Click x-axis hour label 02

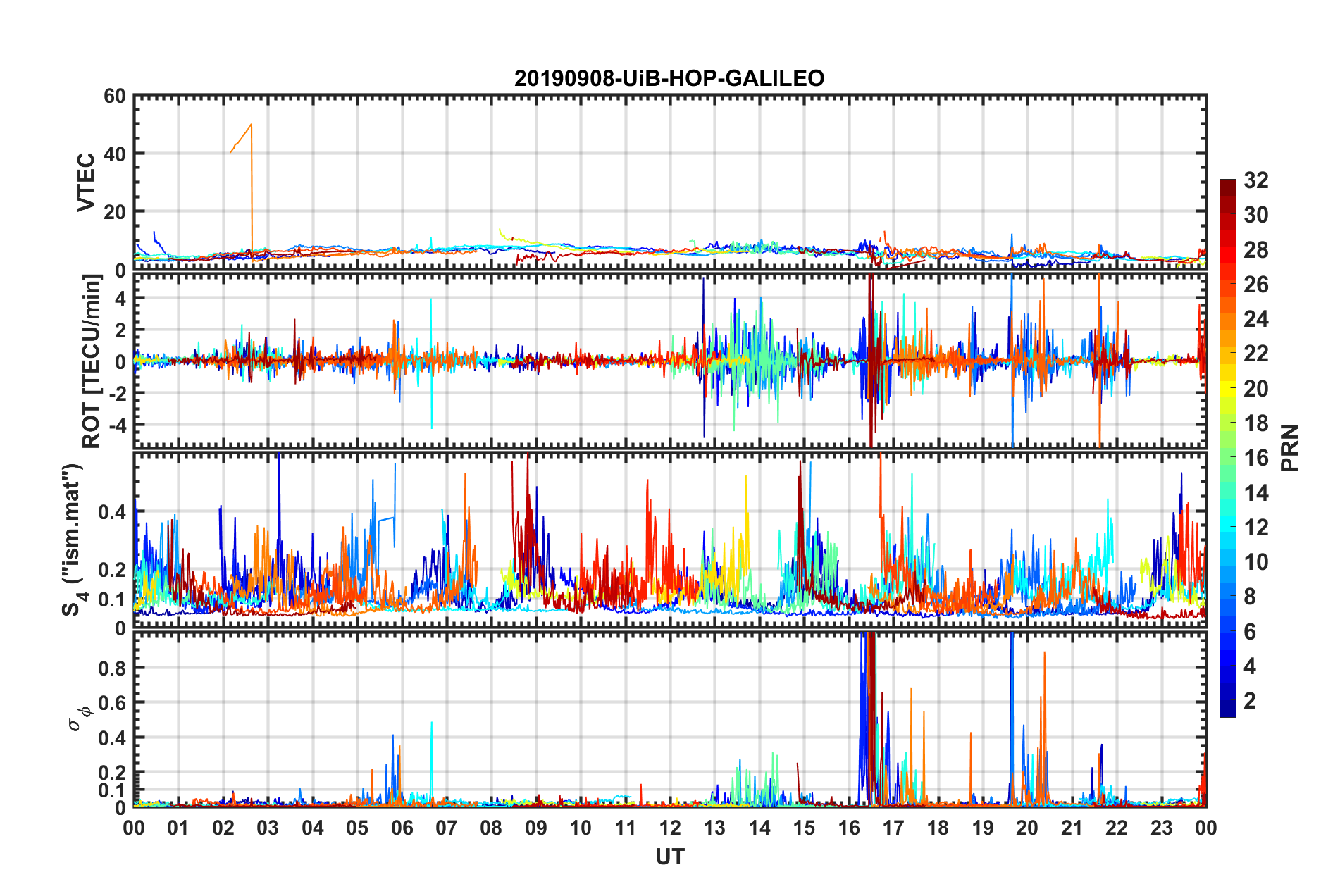[223, 828]
